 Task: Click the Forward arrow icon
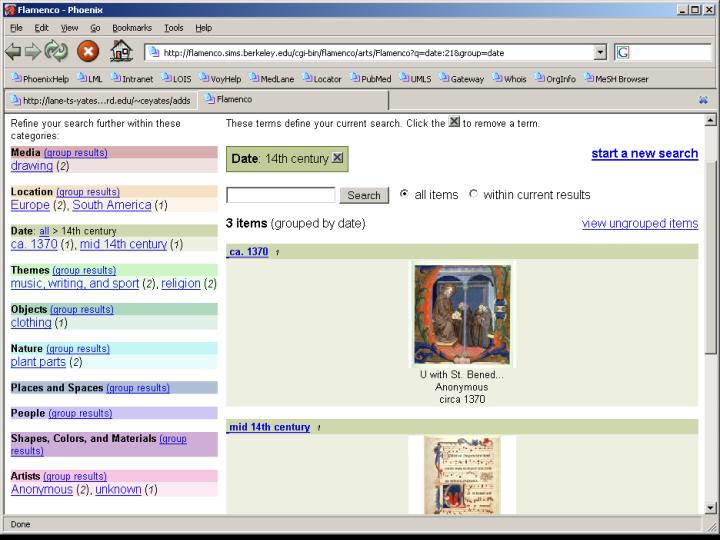[x=34, y=52]
